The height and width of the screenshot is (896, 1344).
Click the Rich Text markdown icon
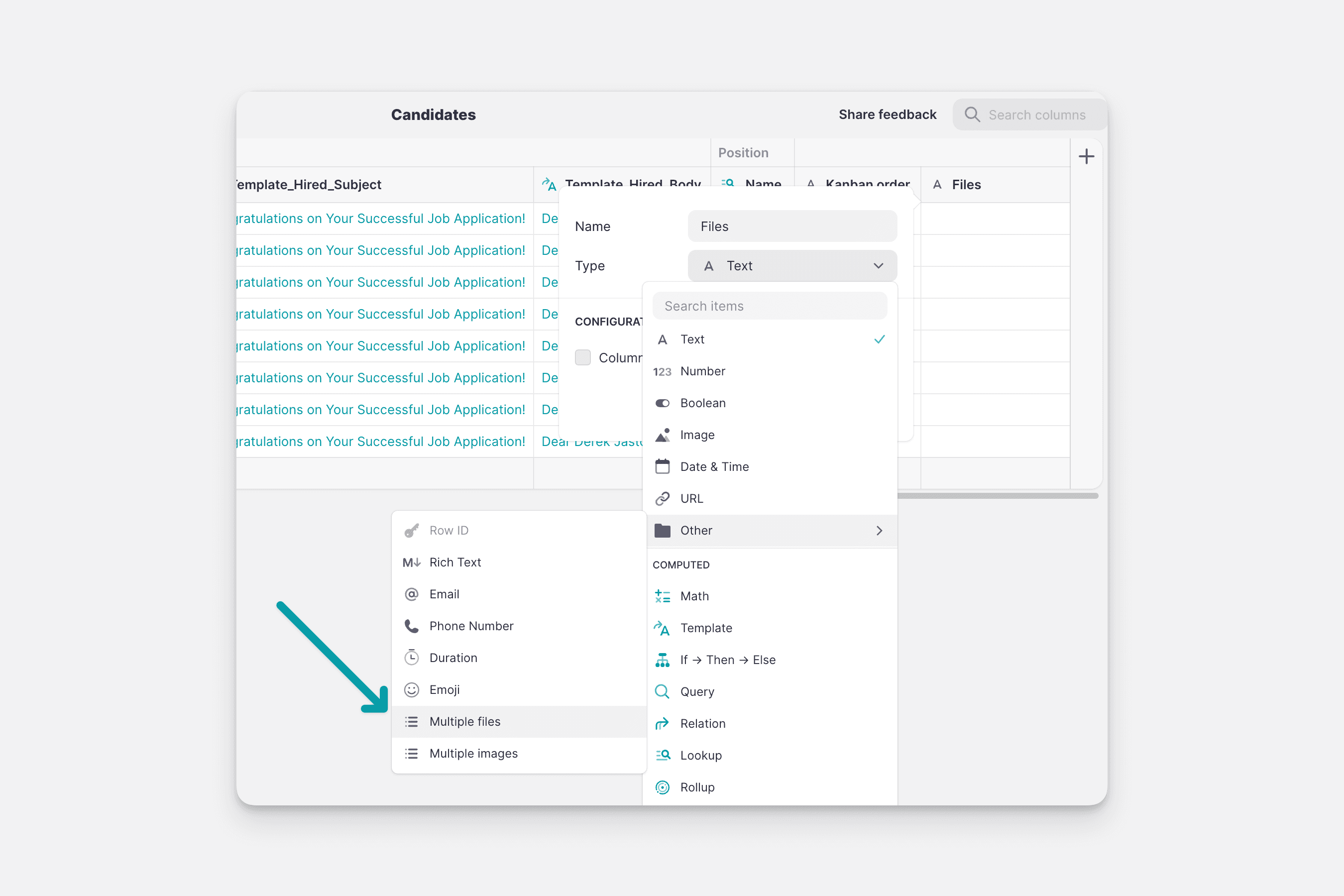click(412, 563)
